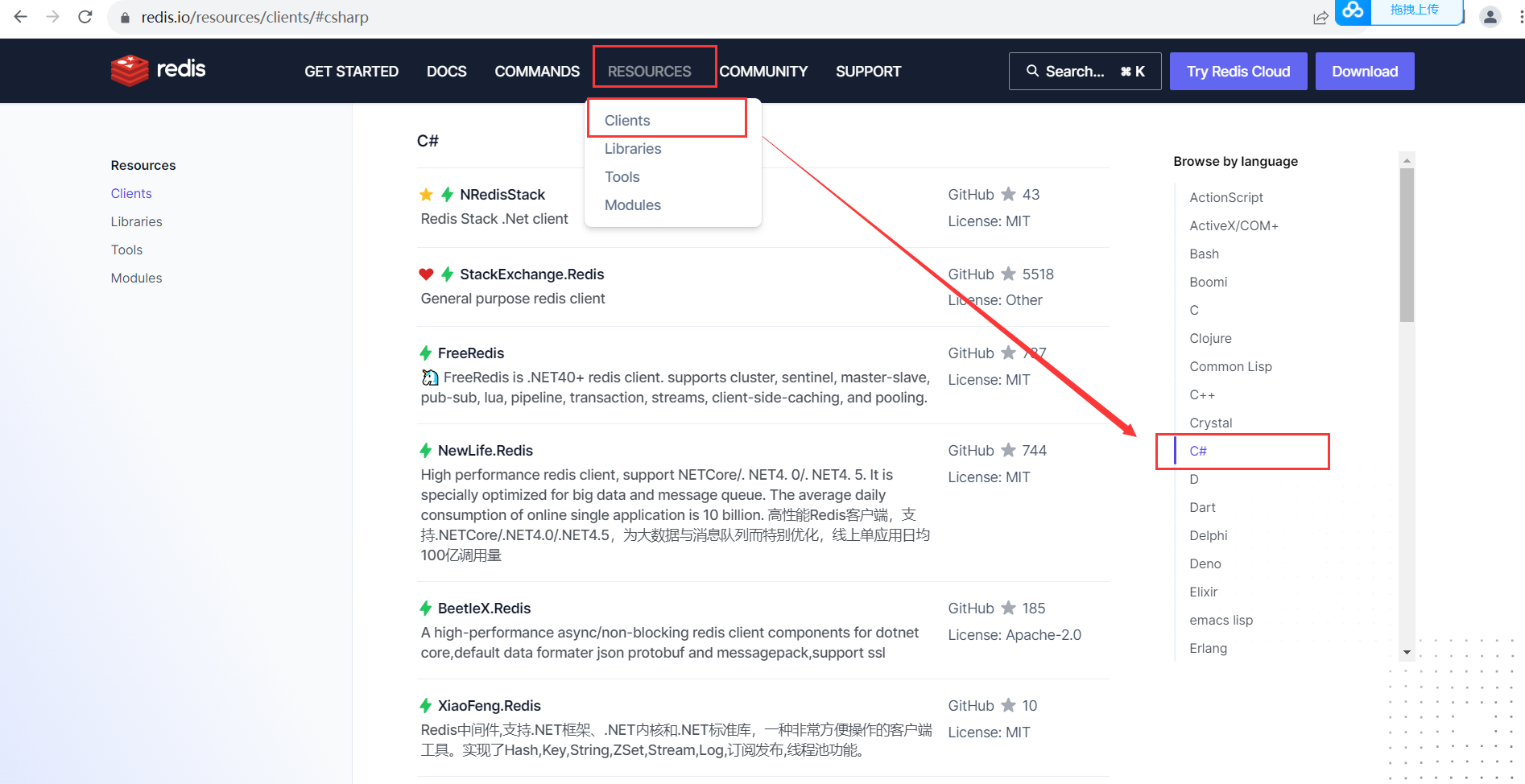Viewport: 1525px width, 784px height.
Task: Open the COMMUNITY menu
Action: coord(763,72)
